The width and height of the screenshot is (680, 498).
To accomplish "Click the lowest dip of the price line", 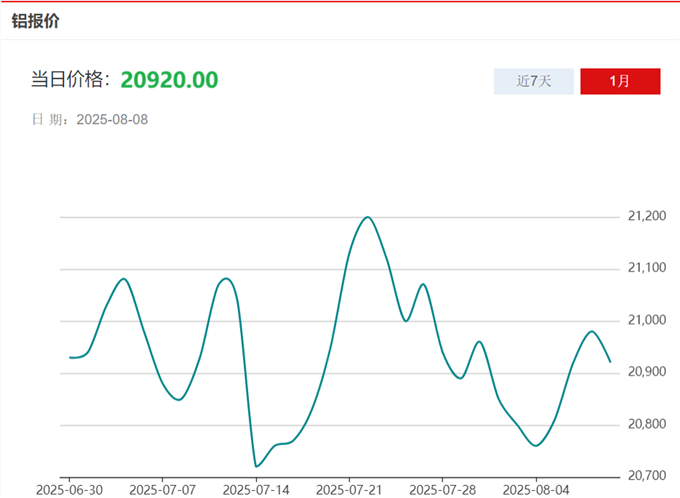I will pyautogui.click(x=257, y=466).
